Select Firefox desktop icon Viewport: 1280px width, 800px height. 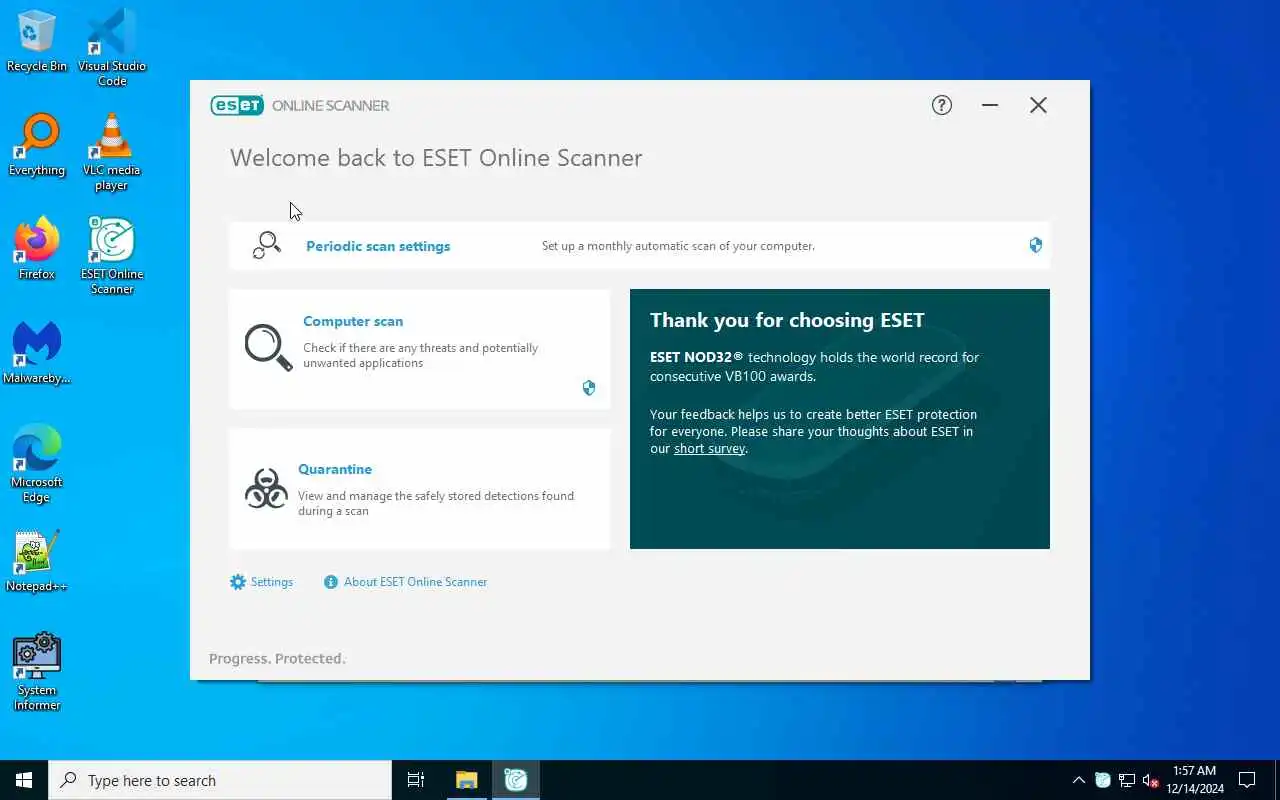tap(37, 249)
